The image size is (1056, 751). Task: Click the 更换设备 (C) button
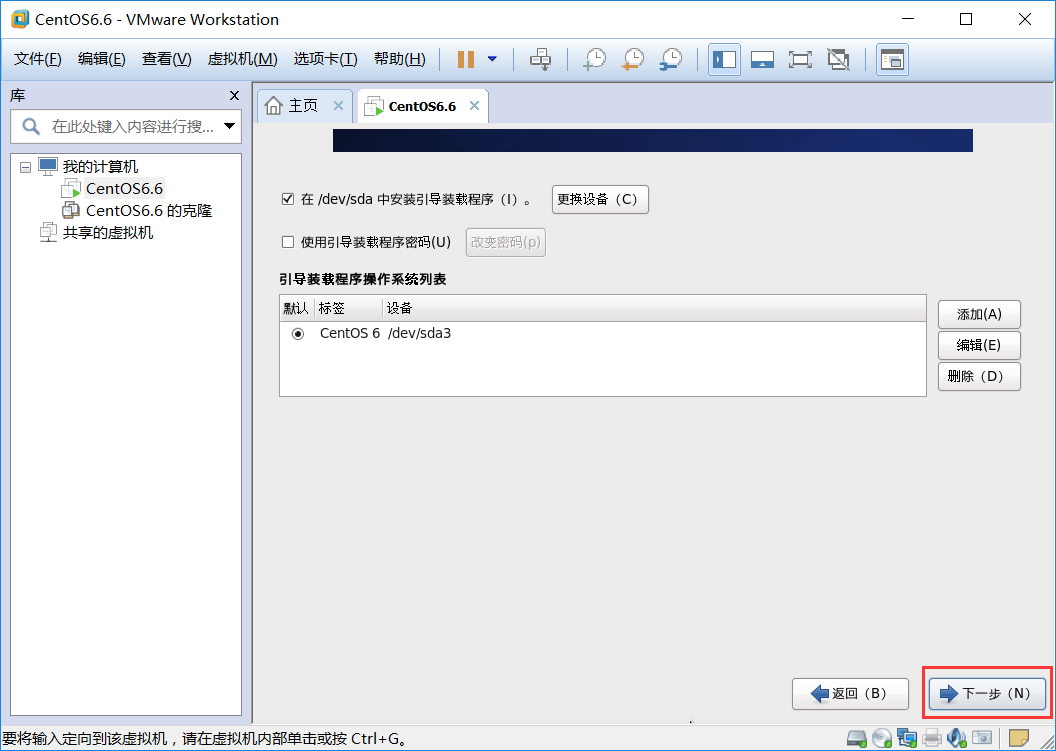[600, 199]
